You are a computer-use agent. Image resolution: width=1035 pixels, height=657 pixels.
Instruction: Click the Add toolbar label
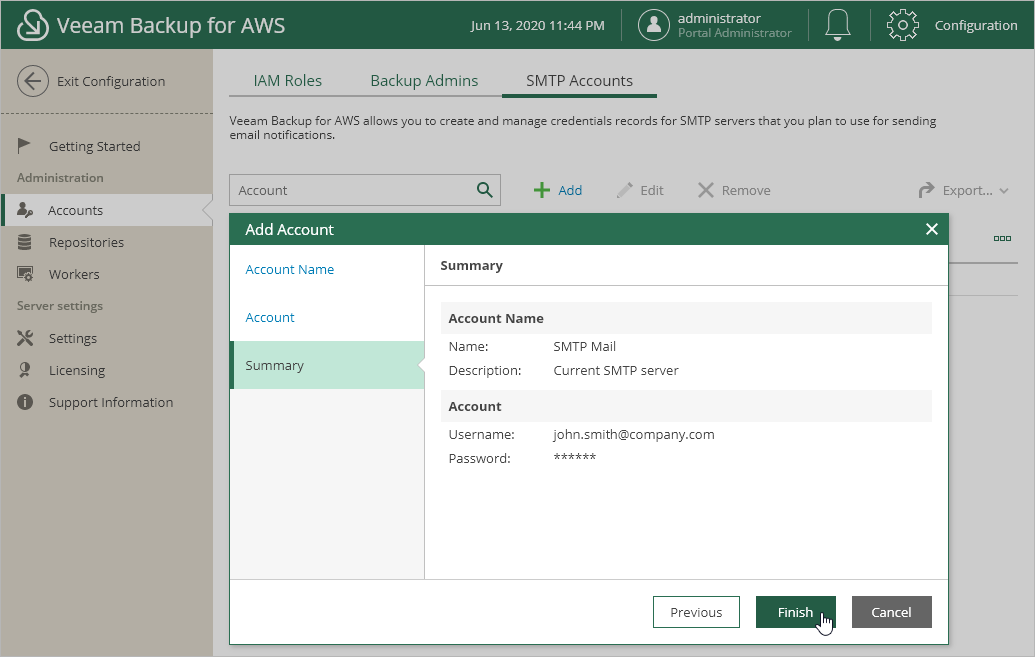click(x=570, y=190)
